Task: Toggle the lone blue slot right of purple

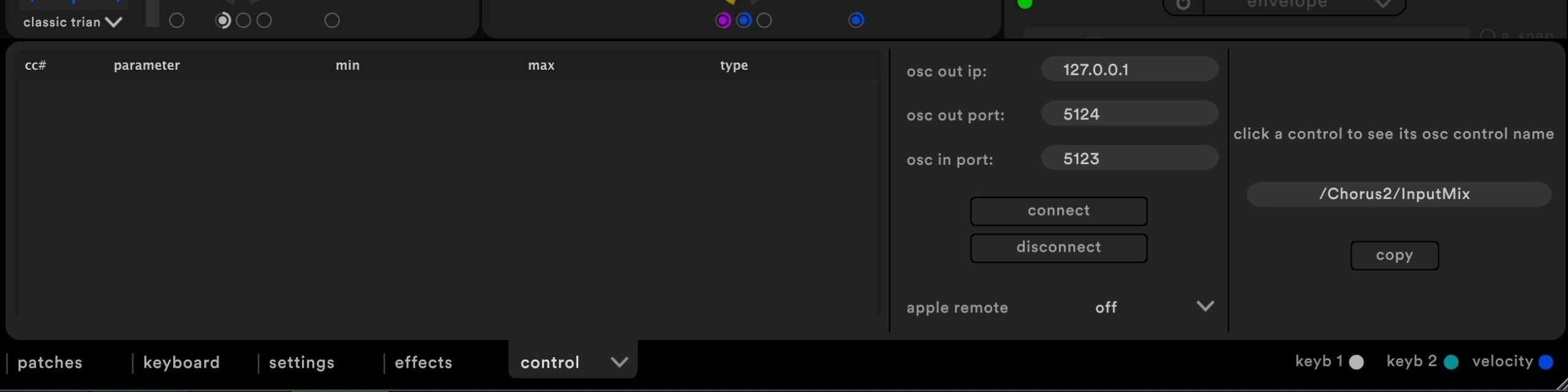Action: click(856, 21)
